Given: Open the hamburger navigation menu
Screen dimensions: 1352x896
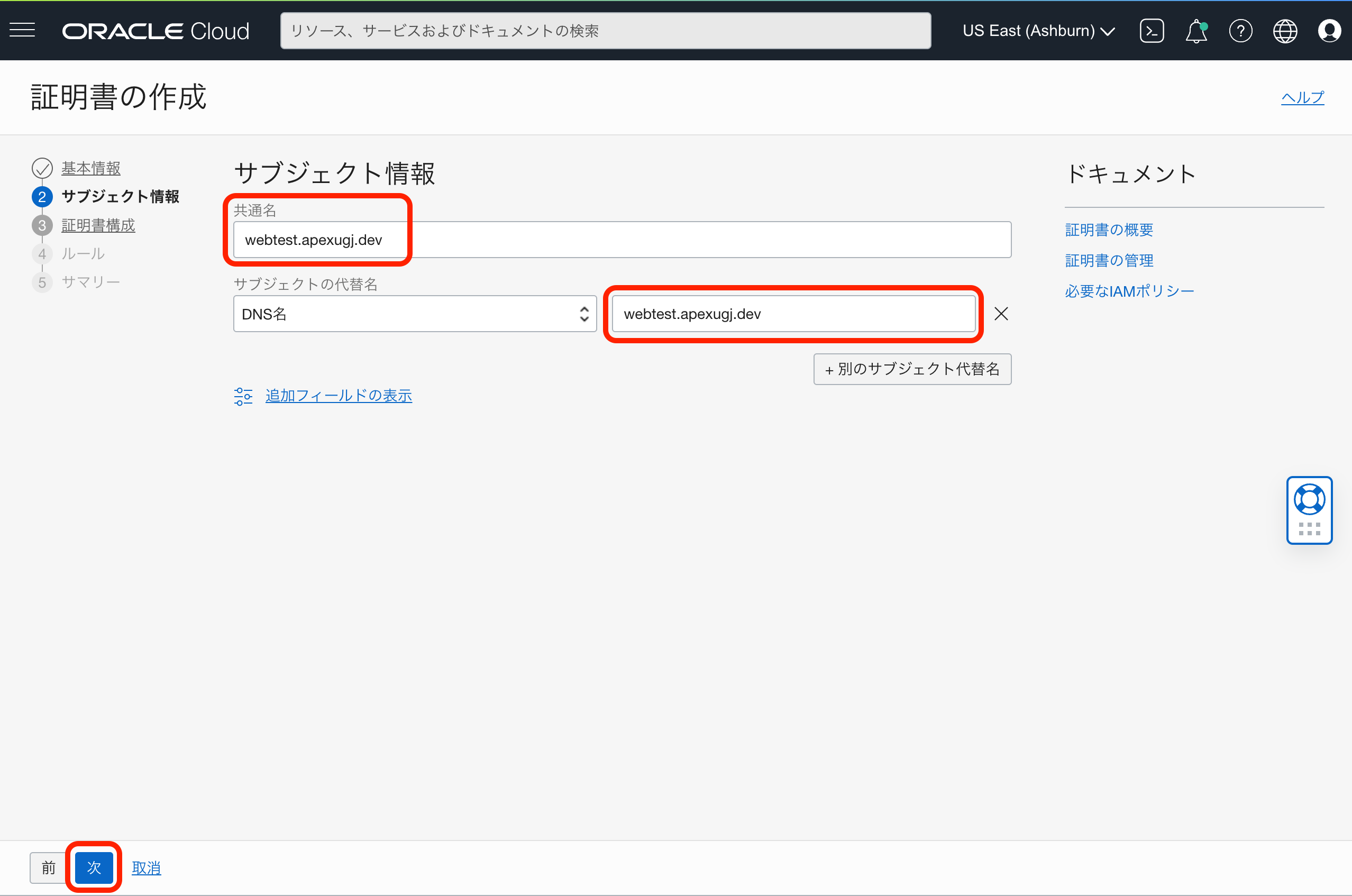Looking at the screenshot, I should tap(22, 30).
